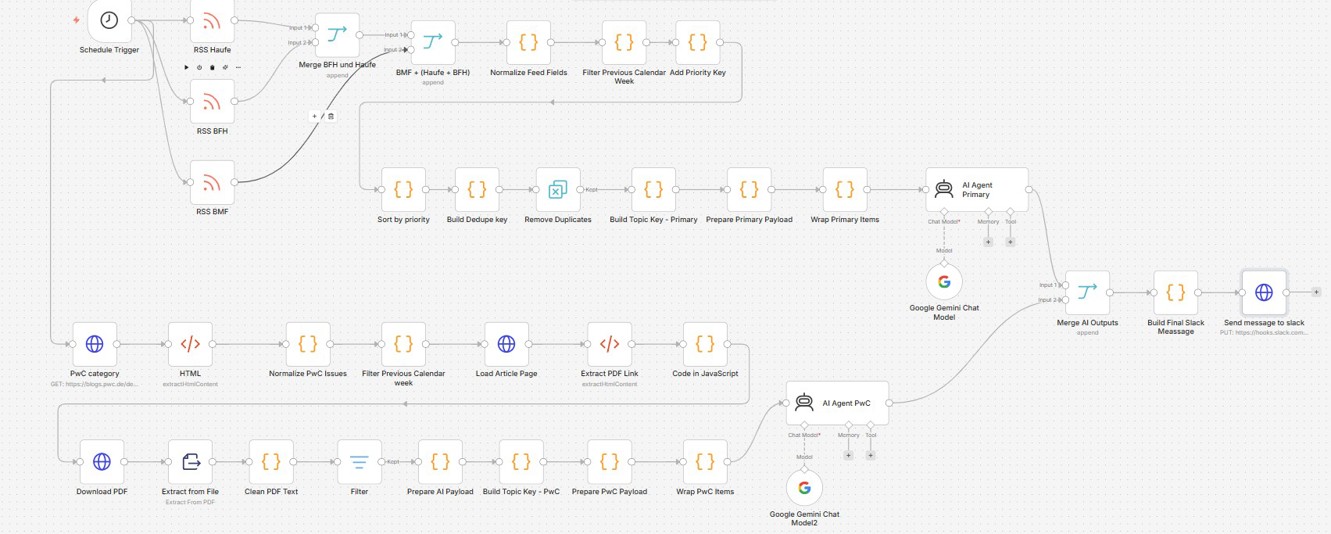Select the Filter Previous Calendar Week node
1331x534 pixels.
(624, 42)
